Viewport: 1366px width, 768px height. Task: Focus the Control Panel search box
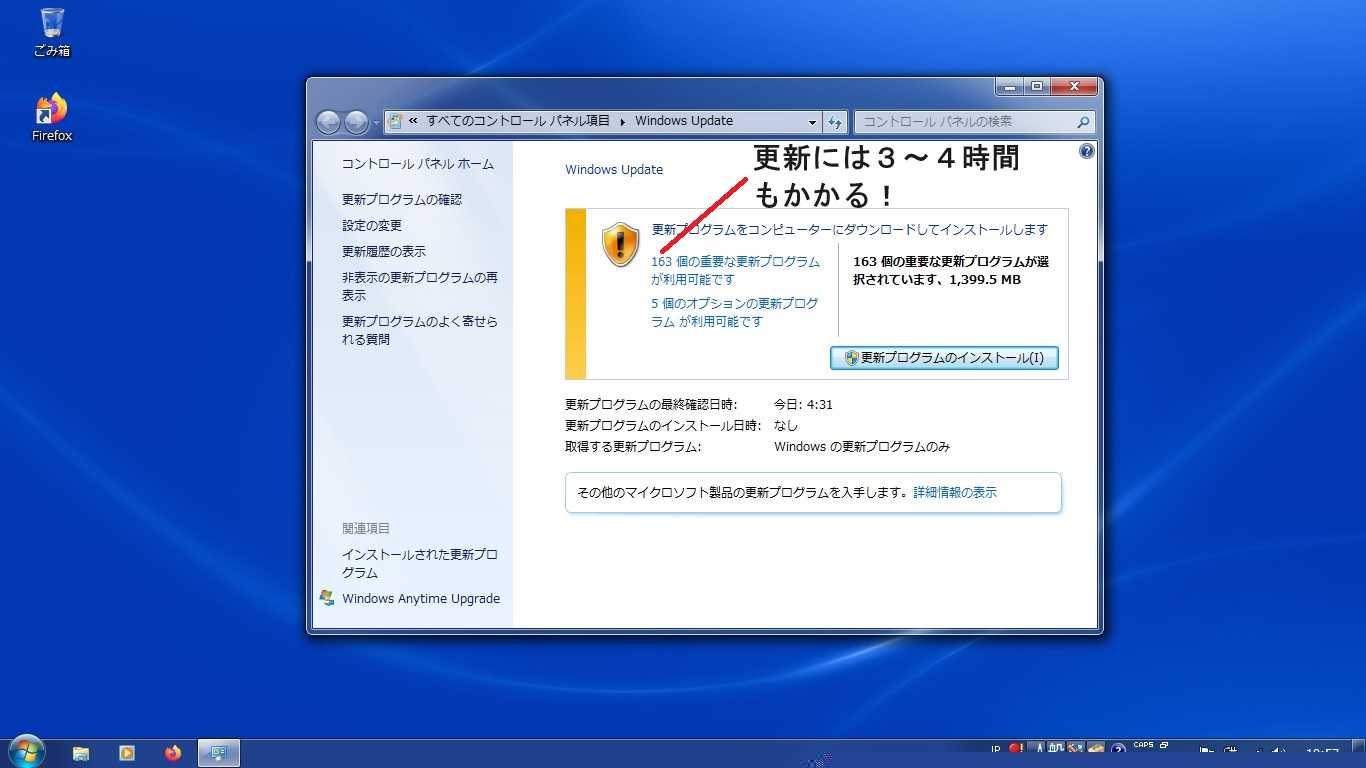pos(974,122)
